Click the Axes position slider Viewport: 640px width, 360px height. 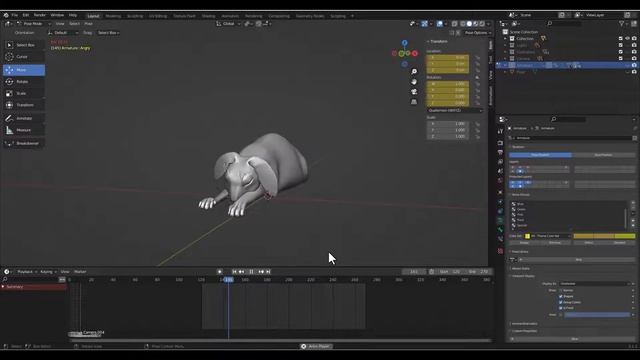[x=597, y=315]
